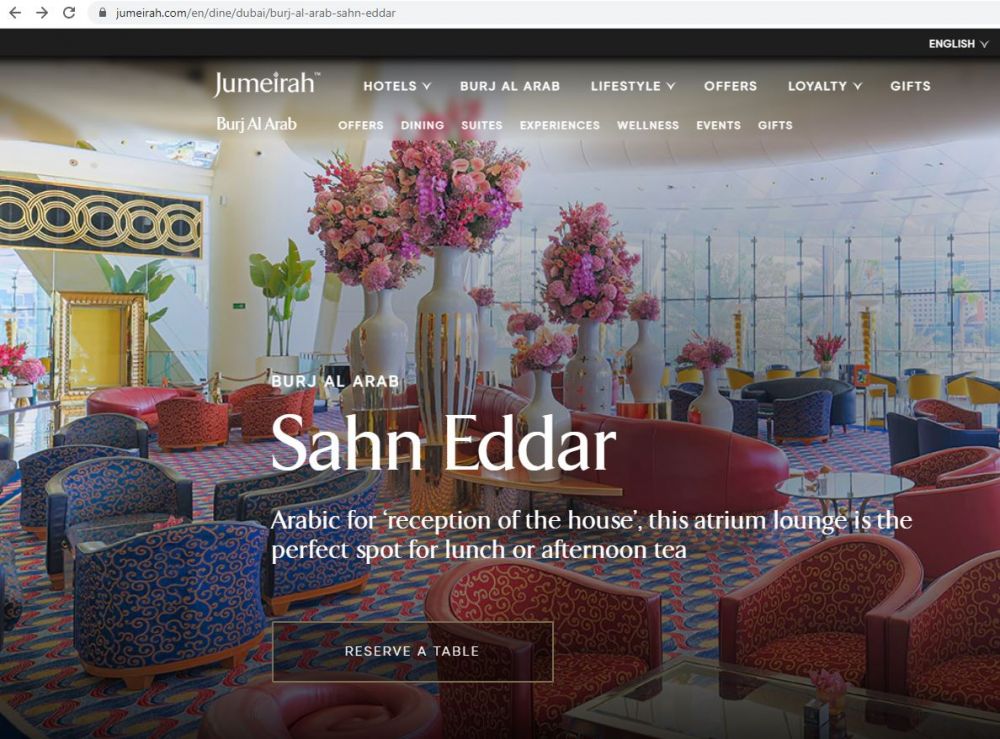Screen dimensions: 1000x739
Task: Select DINING in Burj Al Arab submenu
Action: (x=422, y=126)
